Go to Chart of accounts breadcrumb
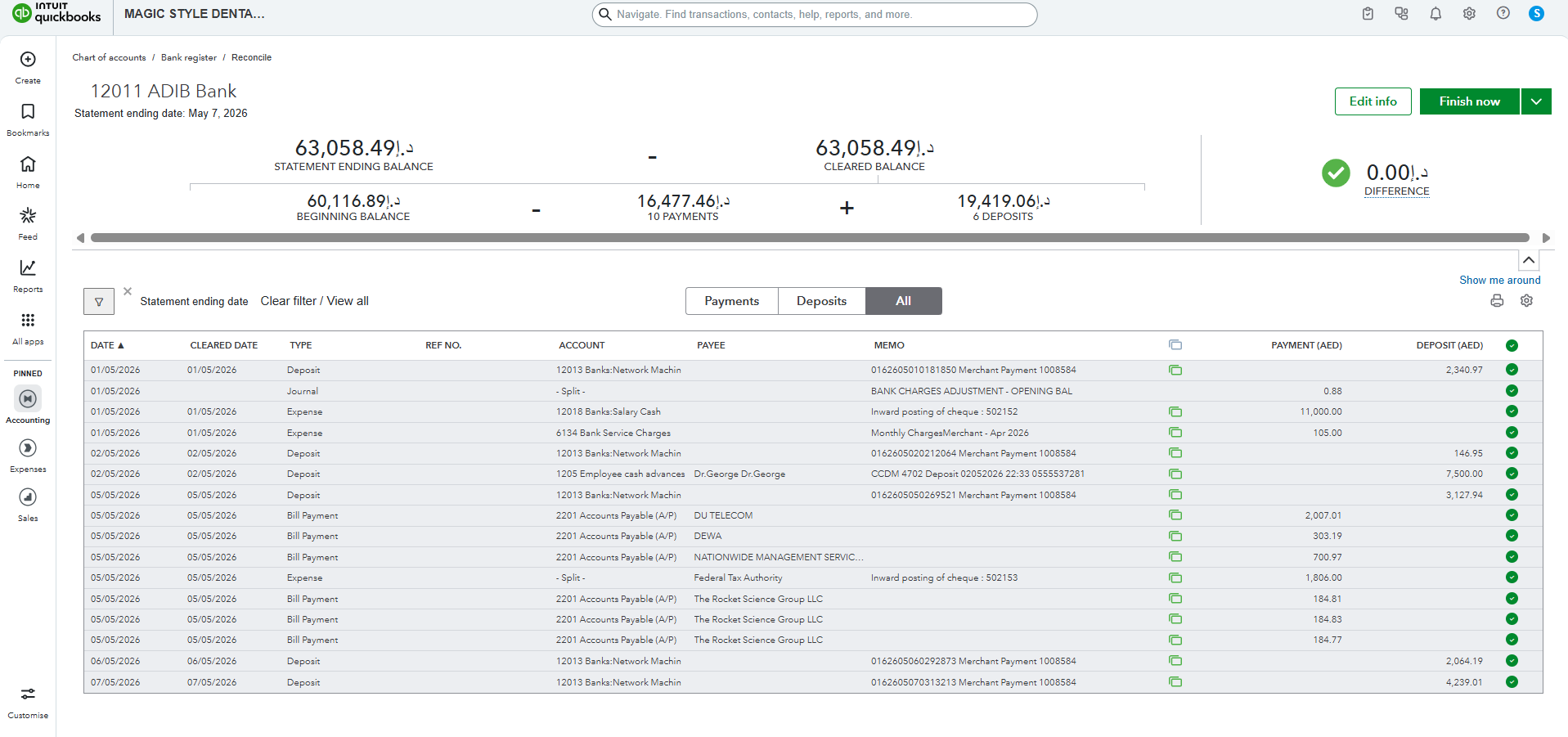Screen dimensions: 1568x737 point(109,57)
